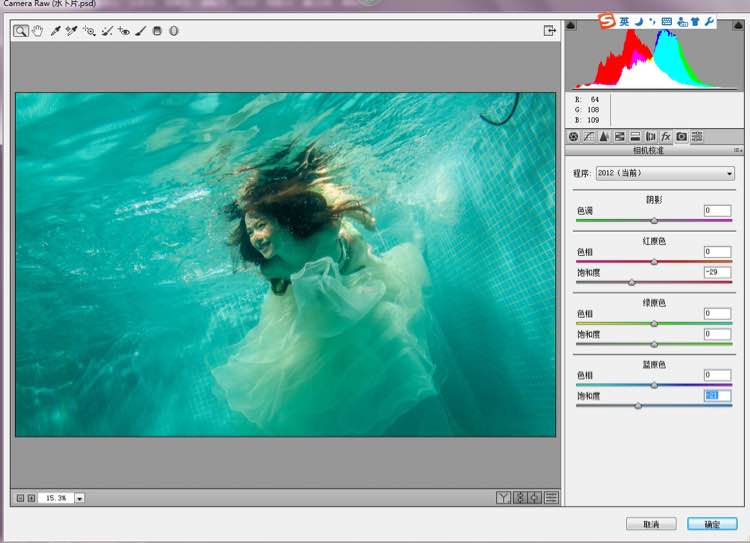
Task: Open the Detail panel tab
Action: pyautogui.click(x=604, y=137)
